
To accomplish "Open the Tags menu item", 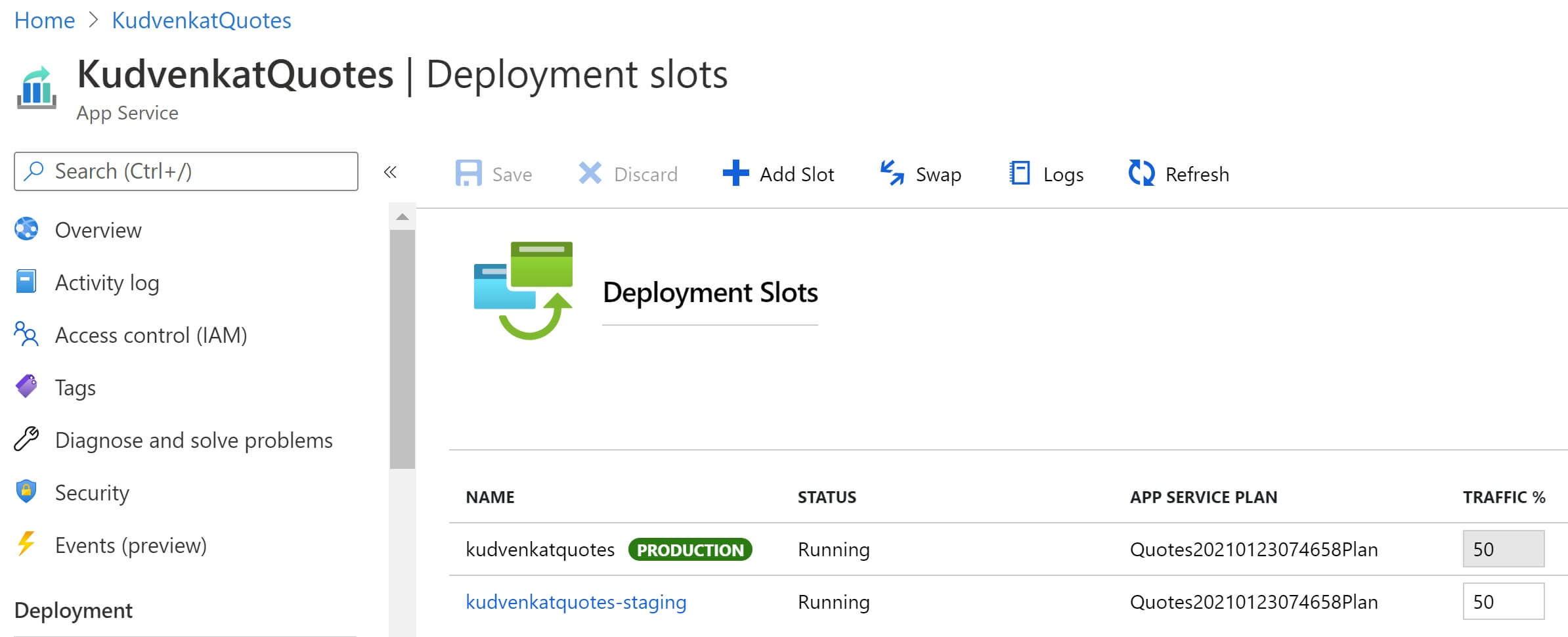I will pos(76,388).
